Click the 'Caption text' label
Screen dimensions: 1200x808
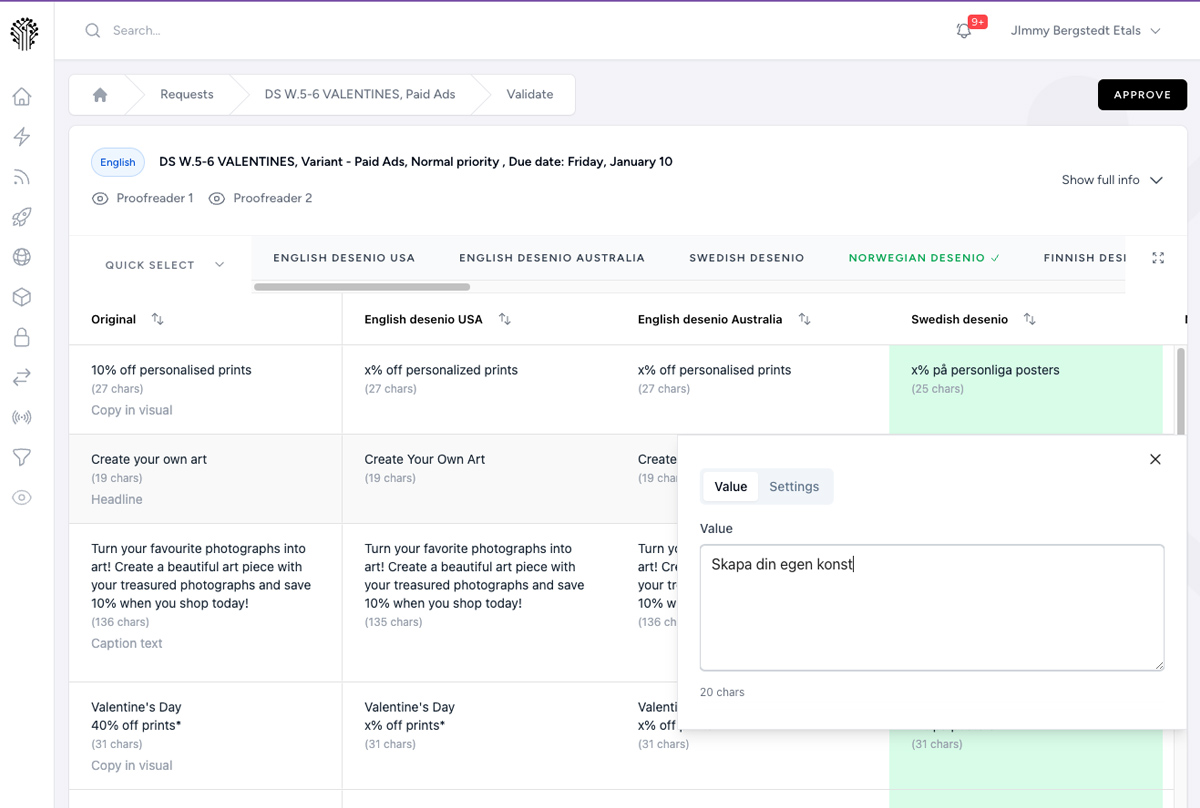127,644
